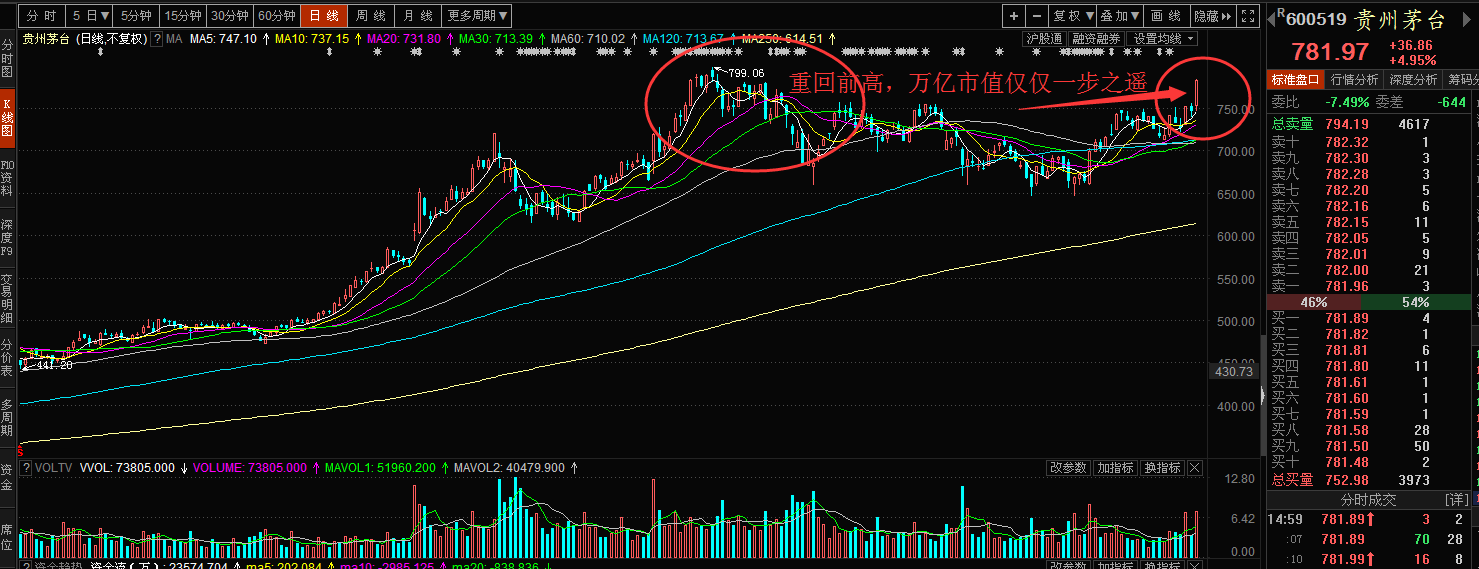Click 46% sell side of ratio bar
This screenshot has width=1479, height=569.
point(1314,302)
